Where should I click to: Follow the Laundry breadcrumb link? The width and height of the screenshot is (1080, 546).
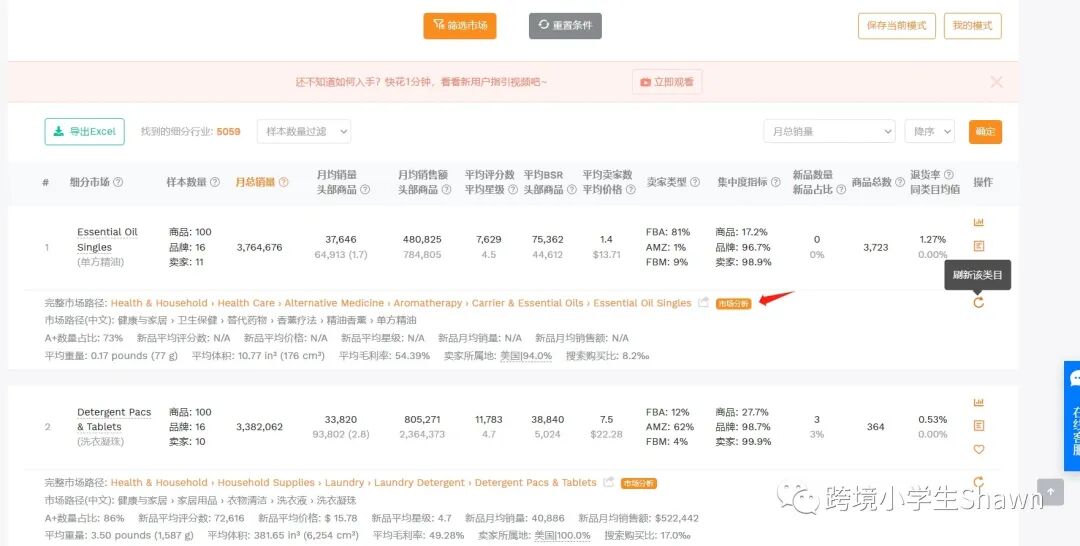click(344, 483)
